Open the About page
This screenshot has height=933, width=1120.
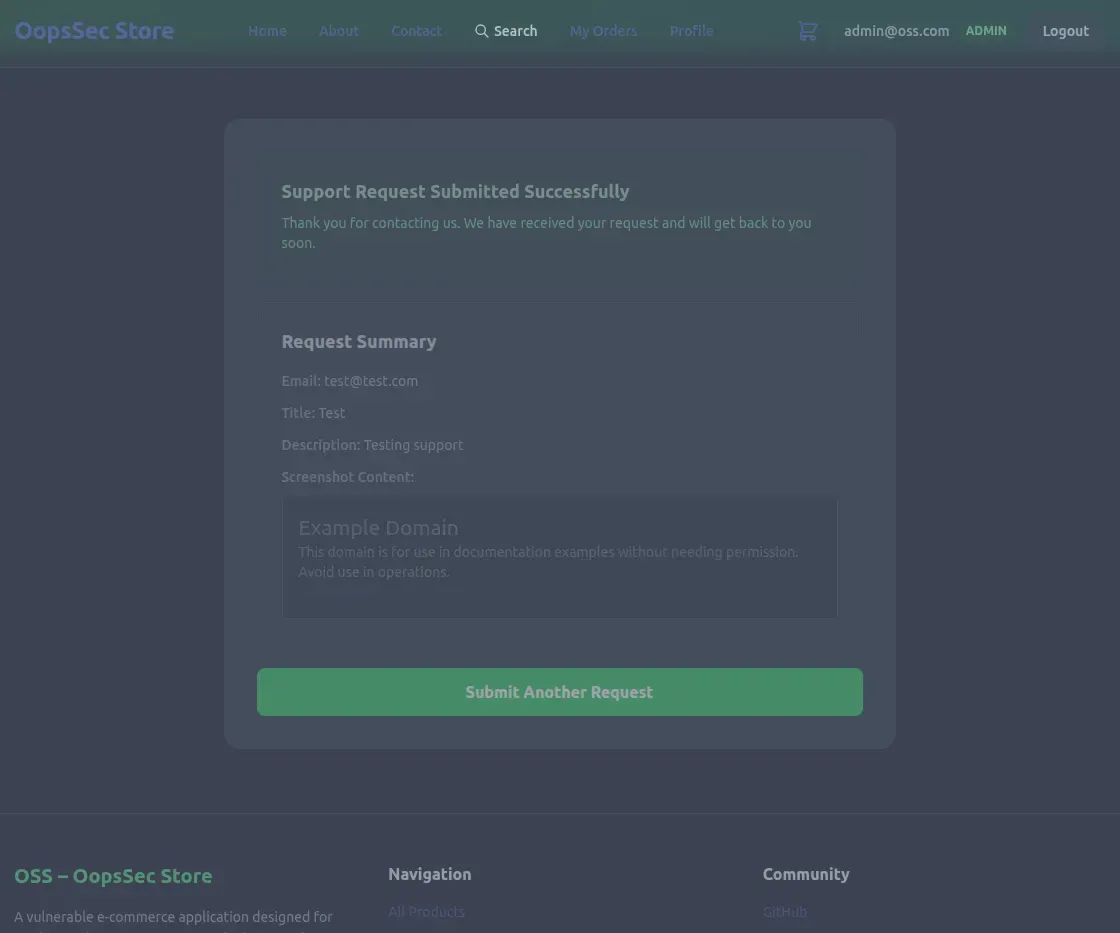[x=338, y=31]
